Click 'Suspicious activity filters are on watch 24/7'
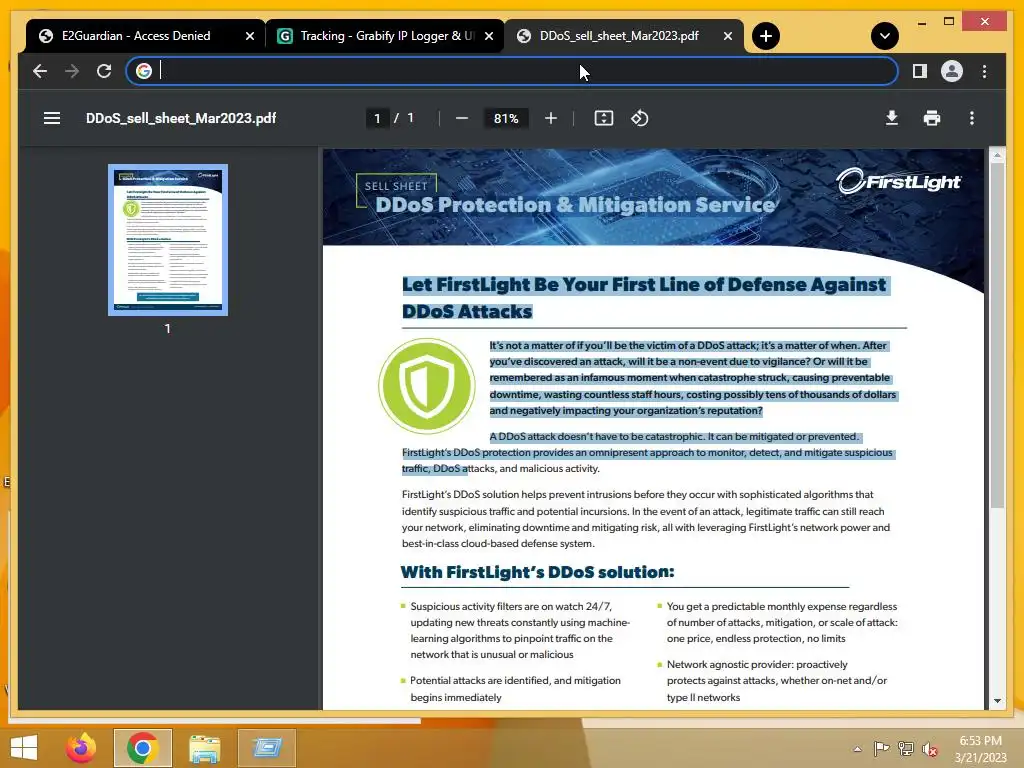 tap(511, 607)
